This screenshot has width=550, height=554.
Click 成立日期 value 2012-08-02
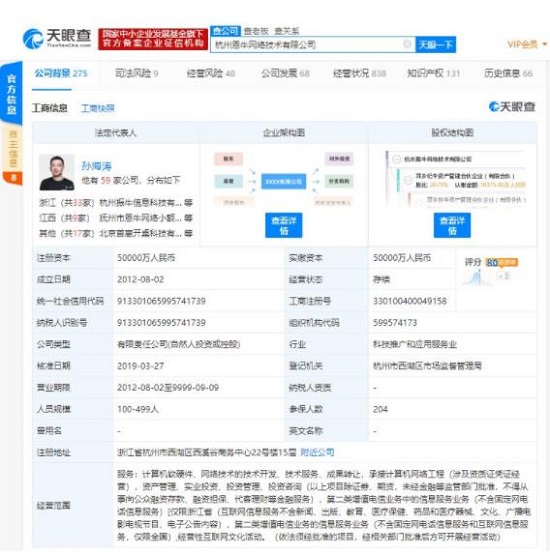coord(141,279)
